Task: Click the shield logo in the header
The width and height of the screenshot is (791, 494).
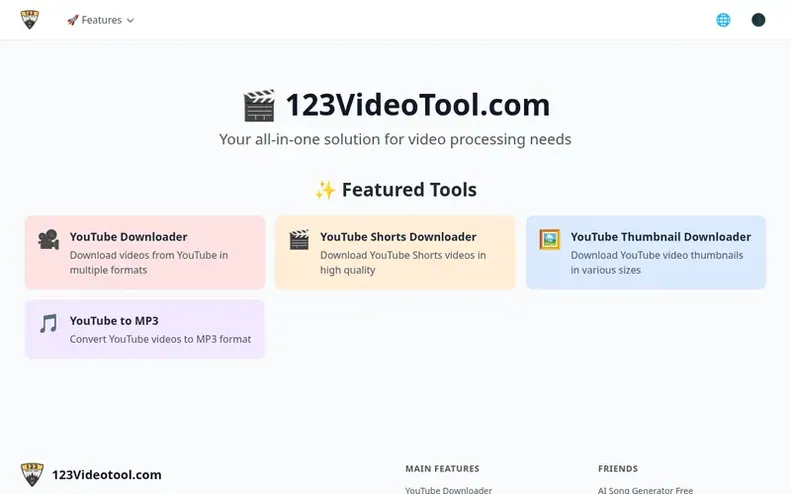Action: 30,20
